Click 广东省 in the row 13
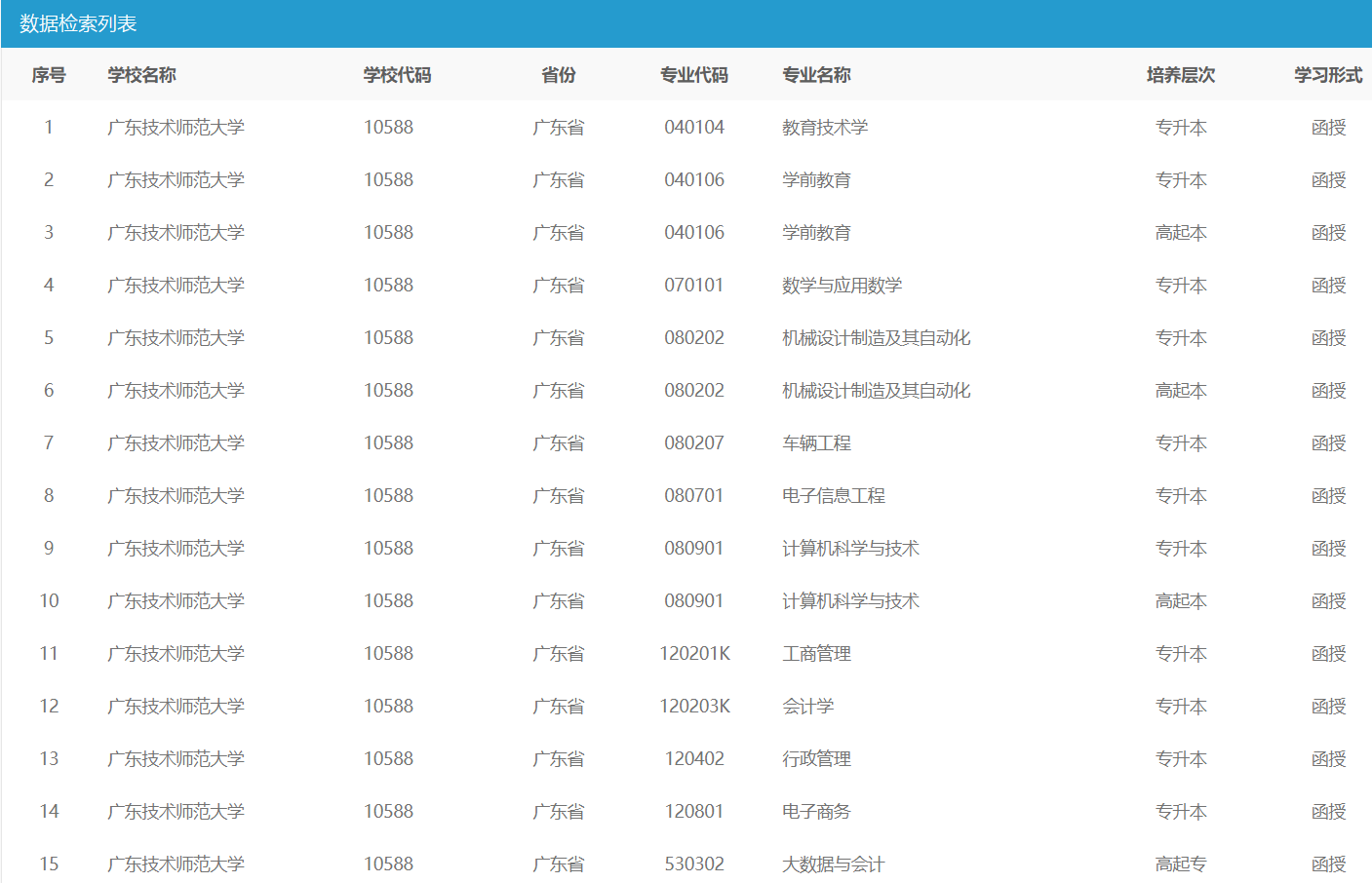Viewport: 1372px width, 883px height. click(559, 759)
